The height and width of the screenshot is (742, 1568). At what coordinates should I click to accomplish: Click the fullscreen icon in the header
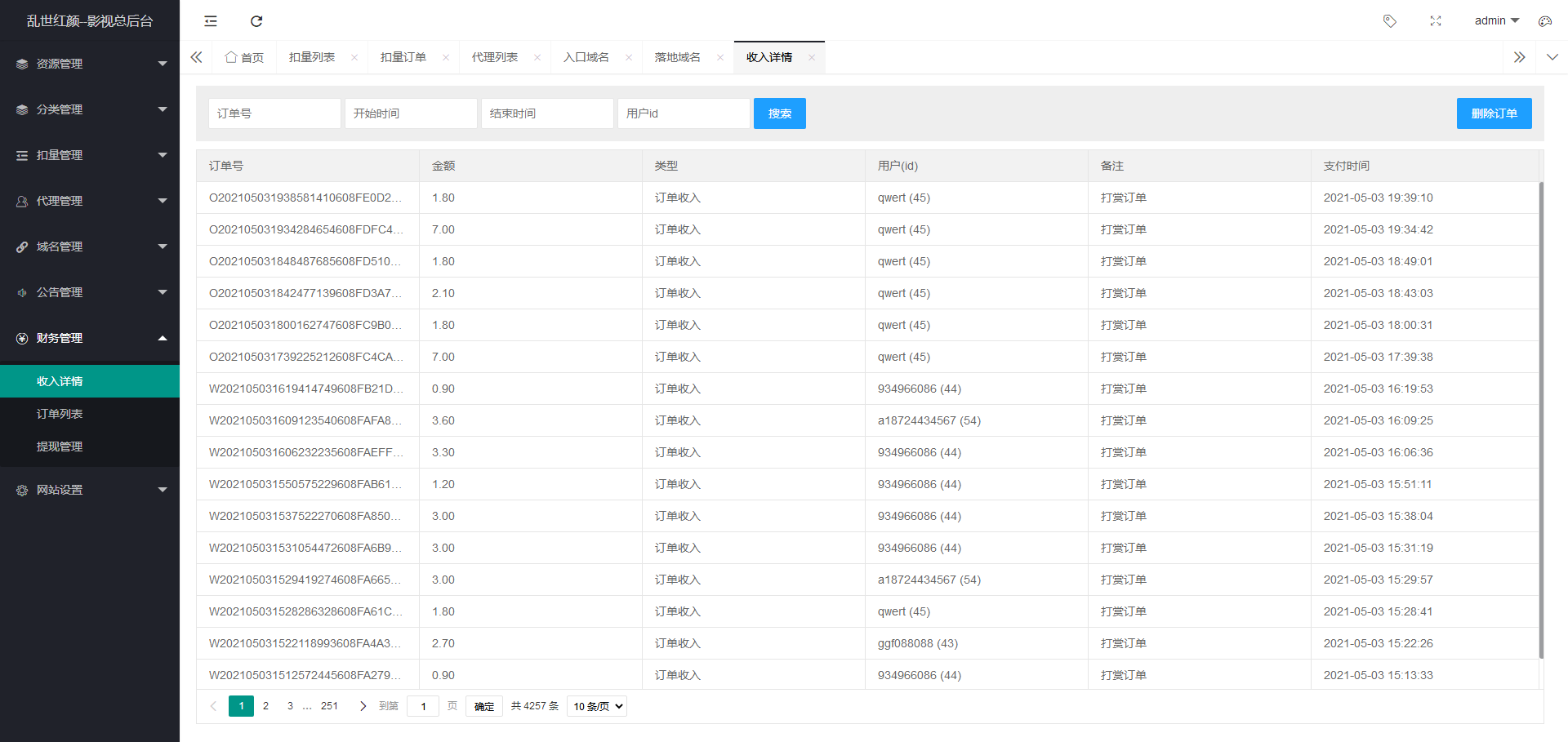[1436, 20]
